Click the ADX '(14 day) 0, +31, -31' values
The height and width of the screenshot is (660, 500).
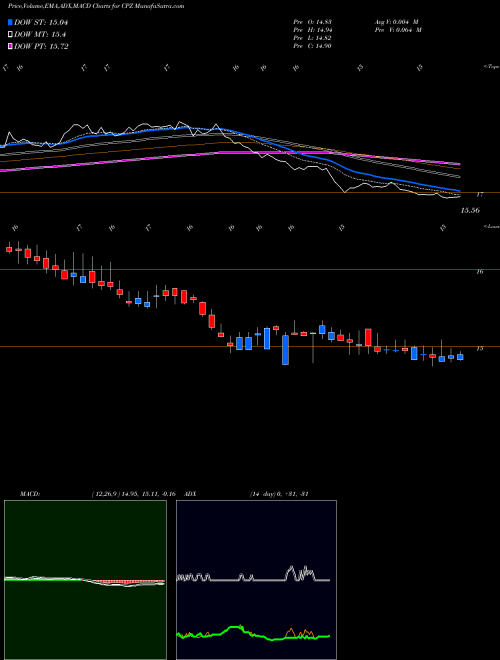tap(279, 494)
